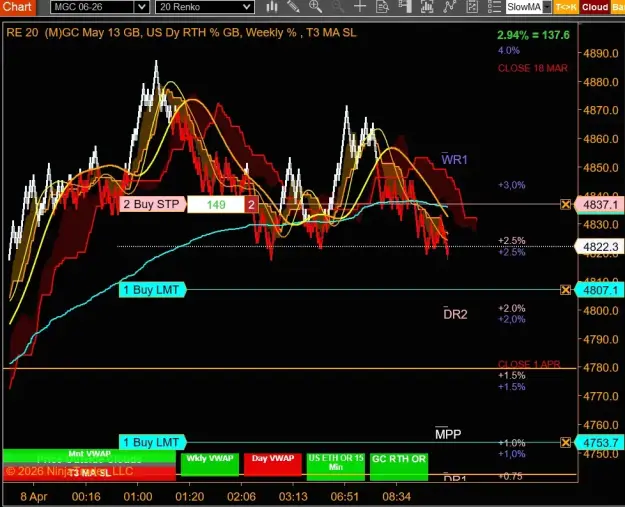
Task: Select the drawing tools pencil icon
Action: (293, 7)
